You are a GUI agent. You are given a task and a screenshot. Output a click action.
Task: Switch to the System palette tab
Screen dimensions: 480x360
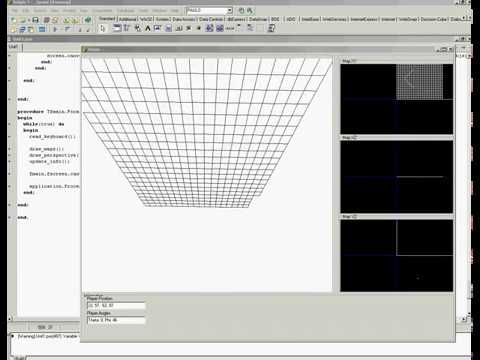(x=162, y=19)
